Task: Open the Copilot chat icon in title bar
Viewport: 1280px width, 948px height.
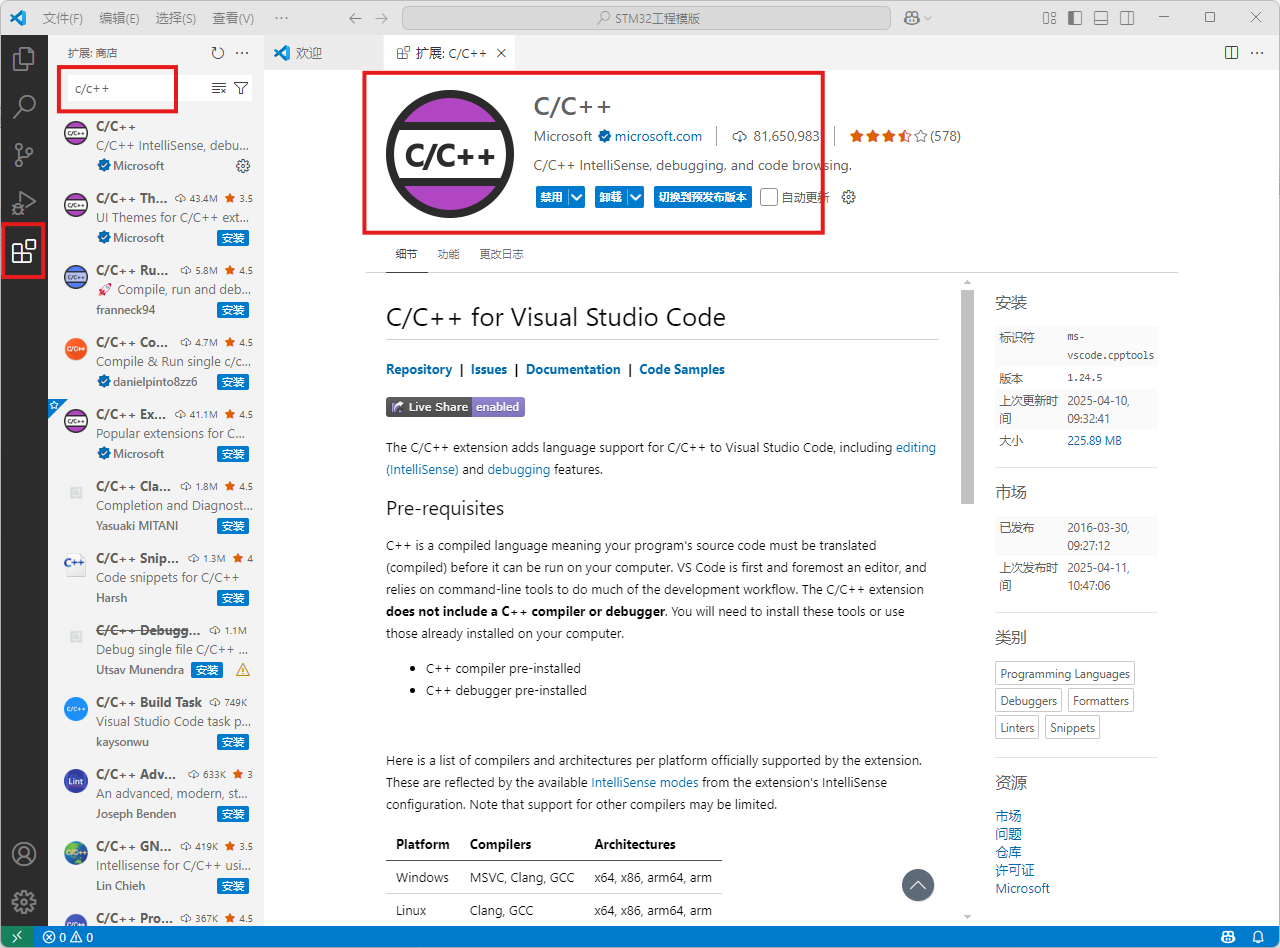Action: pyautogui.click(x=911, y=18)
